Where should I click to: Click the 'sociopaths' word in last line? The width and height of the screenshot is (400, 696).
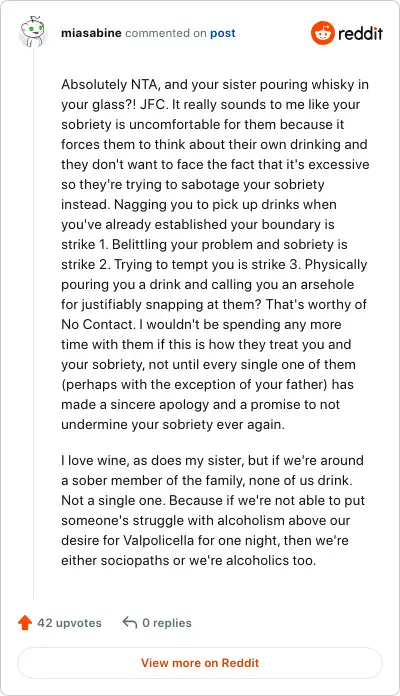(x=135, y=560)
